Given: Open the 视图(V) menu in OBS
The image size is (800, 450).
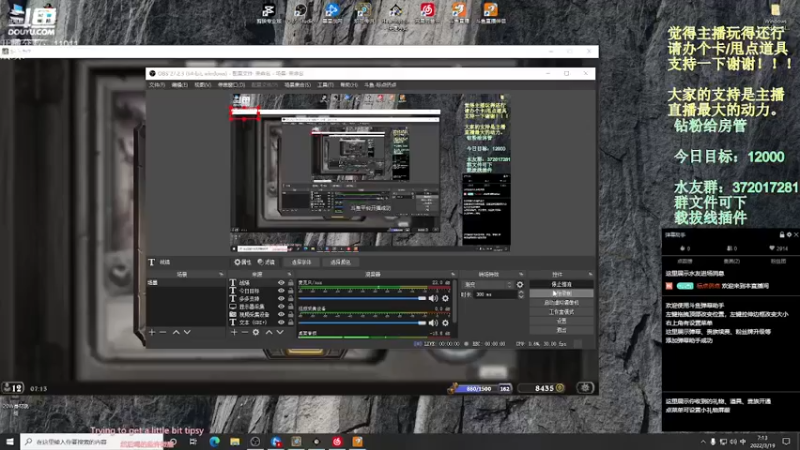Looking at the screenshot, I should 203,85.
